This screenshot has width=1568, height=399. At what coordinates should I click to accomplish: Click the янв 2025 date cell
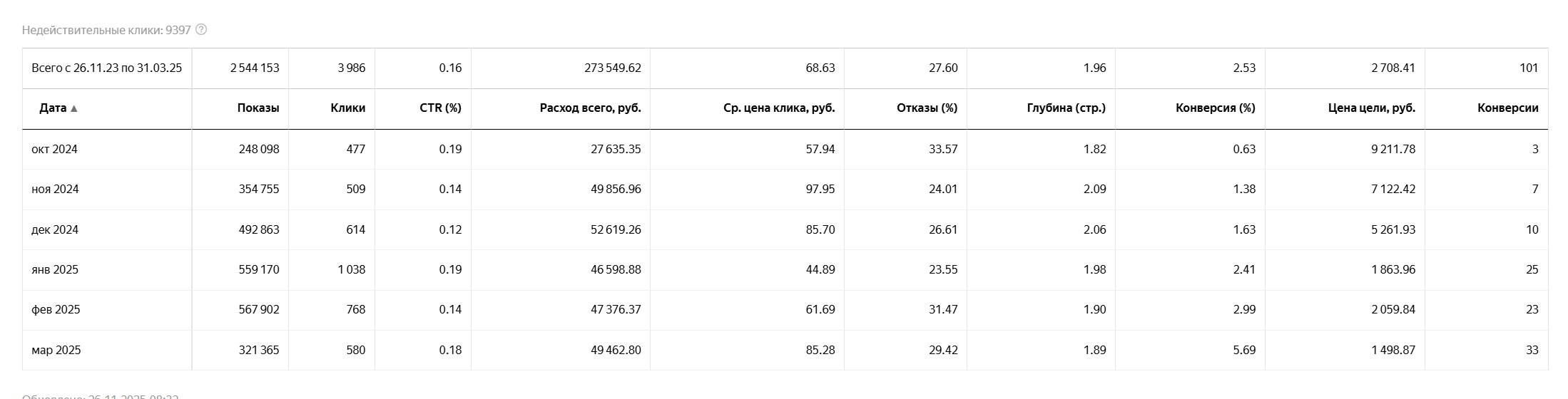click(x=56, y=269)
